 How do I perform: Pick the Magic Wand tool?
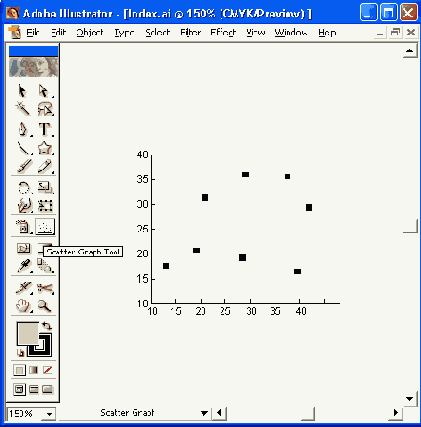pyautogui.click(x=23, y=109)
